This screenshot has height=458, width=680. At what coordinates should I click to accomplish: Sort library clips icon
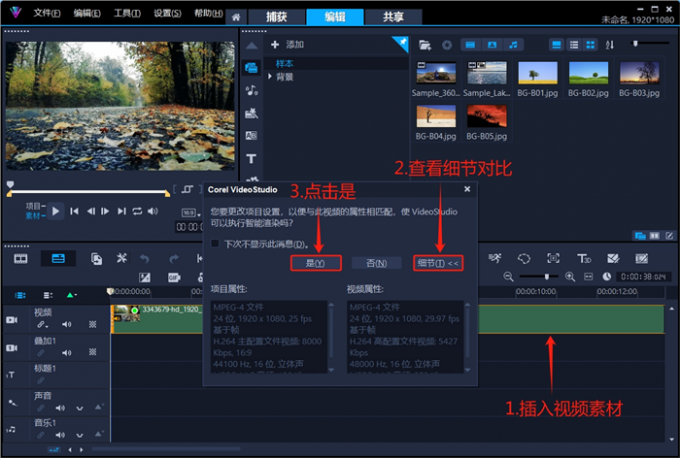click(610, 45)
